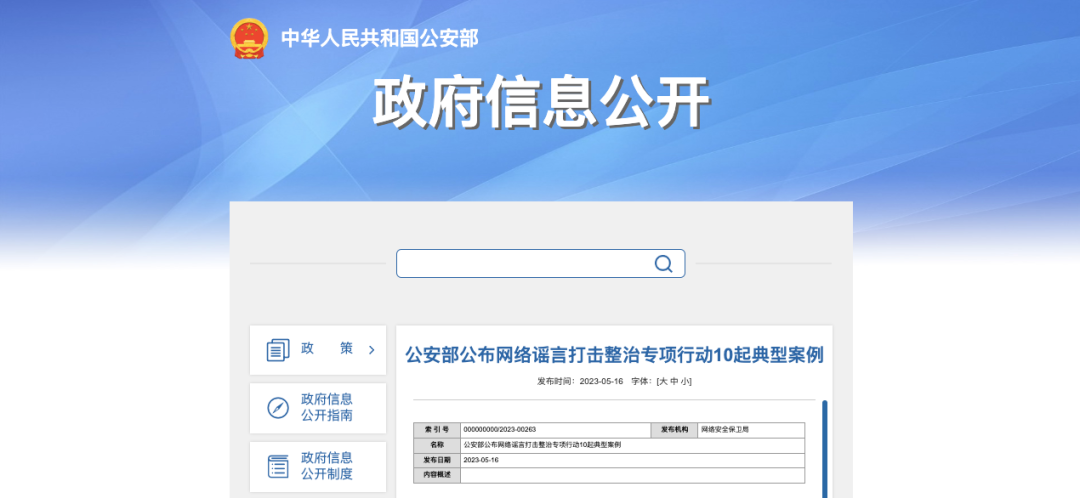Click the magnifier search icon
1080x498 pixels.
tap(663, 264)
